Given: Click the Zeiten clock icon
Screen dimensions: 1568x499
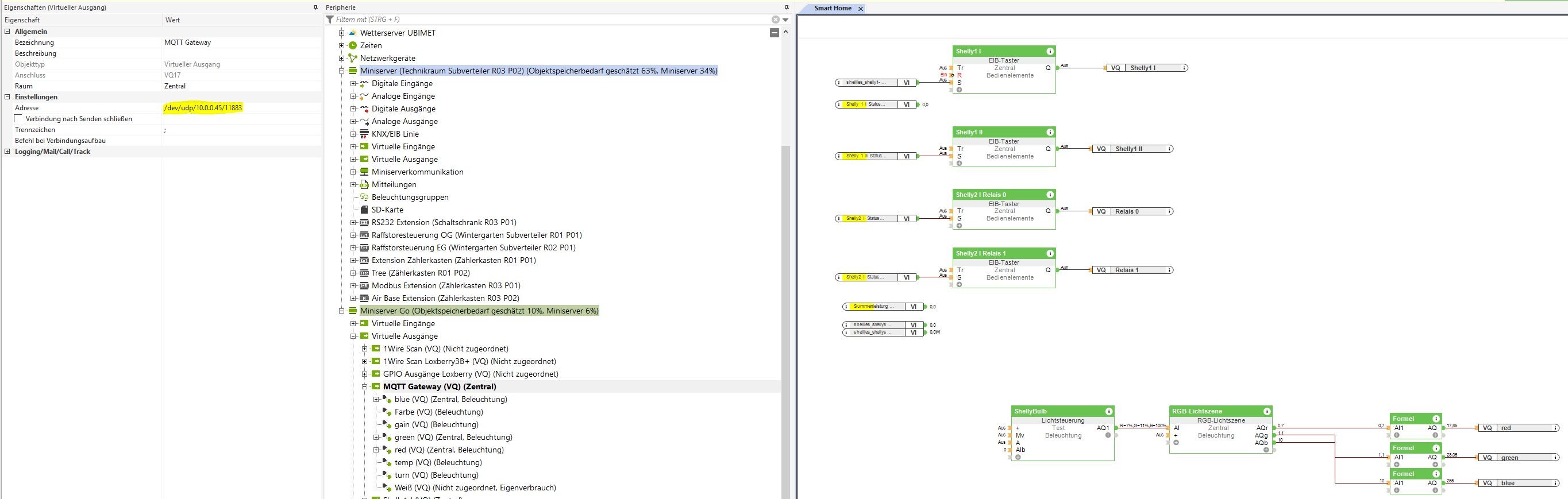Looking at the screenshot, I should coord(352,45).
